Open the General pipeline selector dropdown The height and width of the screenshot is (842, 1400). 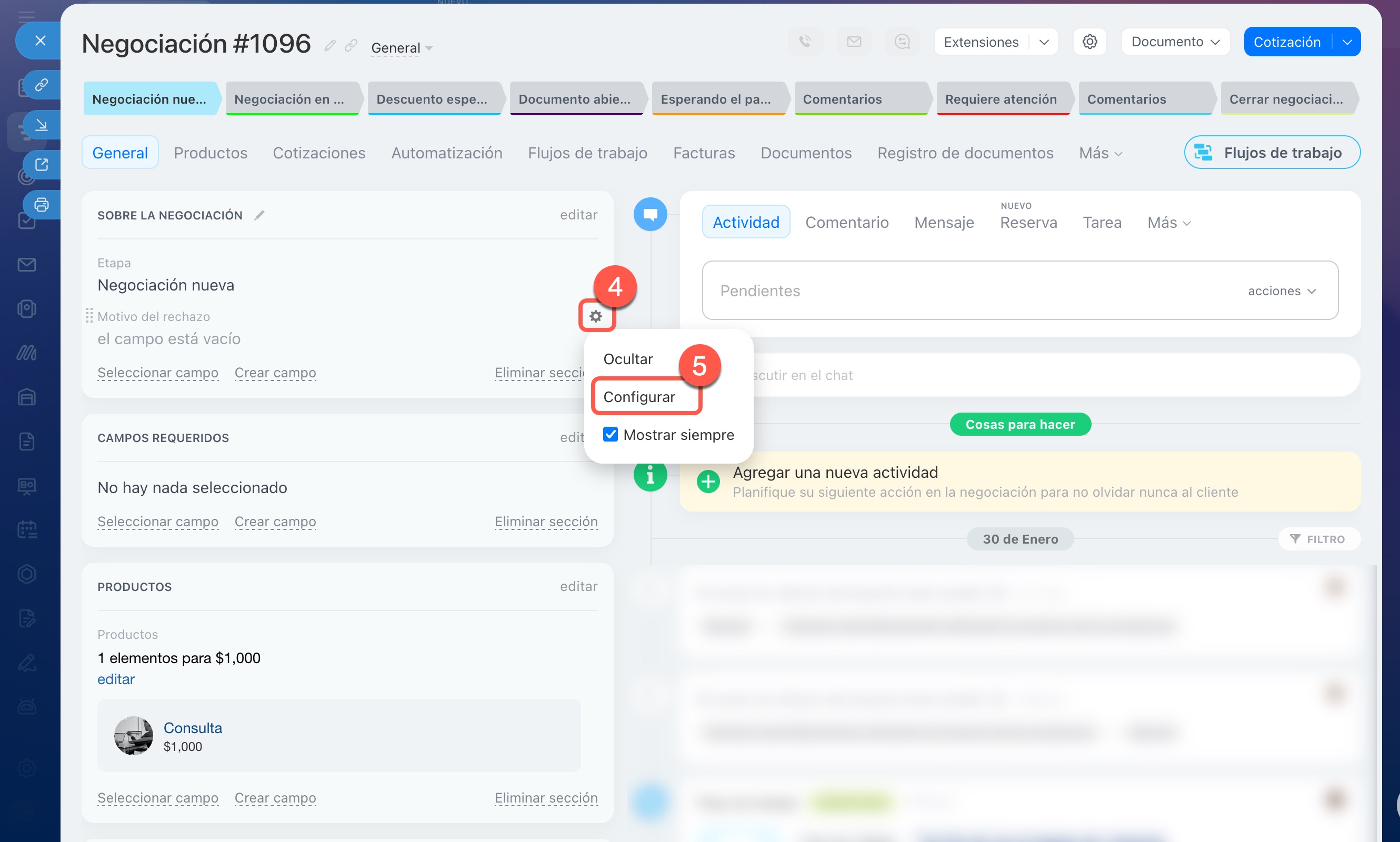(401, 48)
